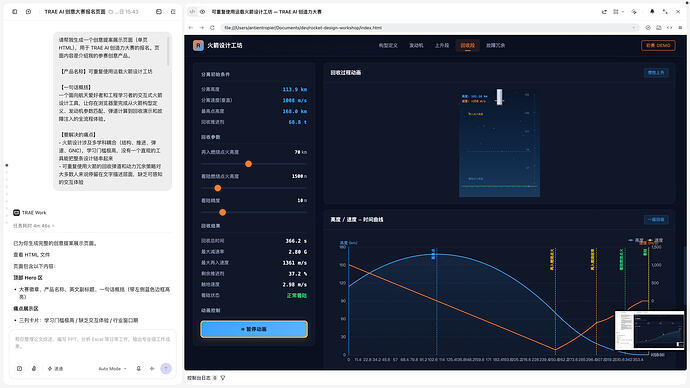Click the 再入燃烧点火高度 slider handle
Image resolution: width=690 pixels, height=388 pixels.
(248, 164)
